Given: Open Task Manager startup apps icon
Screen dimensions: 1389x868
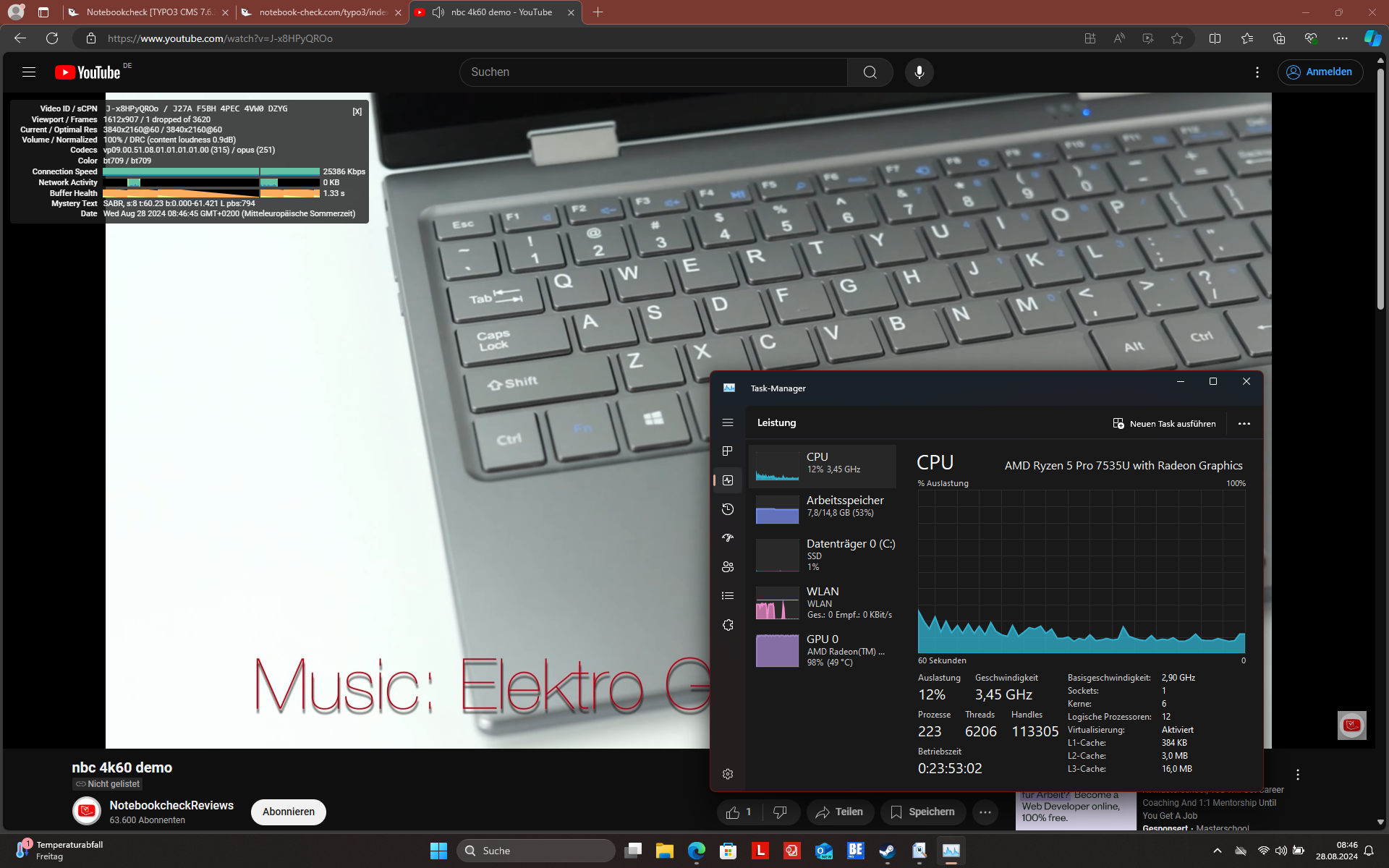Looking at the screenshot, I should pos(728,538).
